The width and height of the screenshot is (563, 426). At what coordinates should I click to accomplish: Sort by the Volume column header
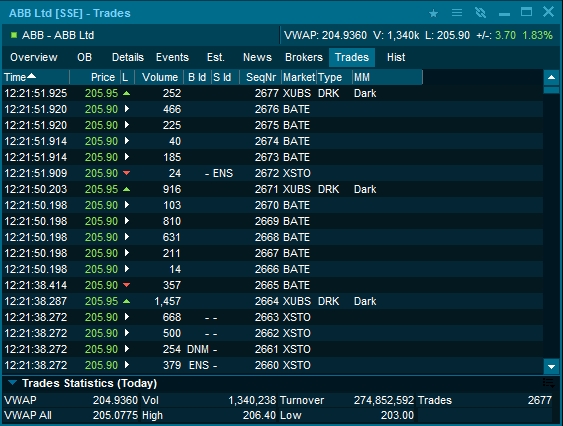(159, 77)
